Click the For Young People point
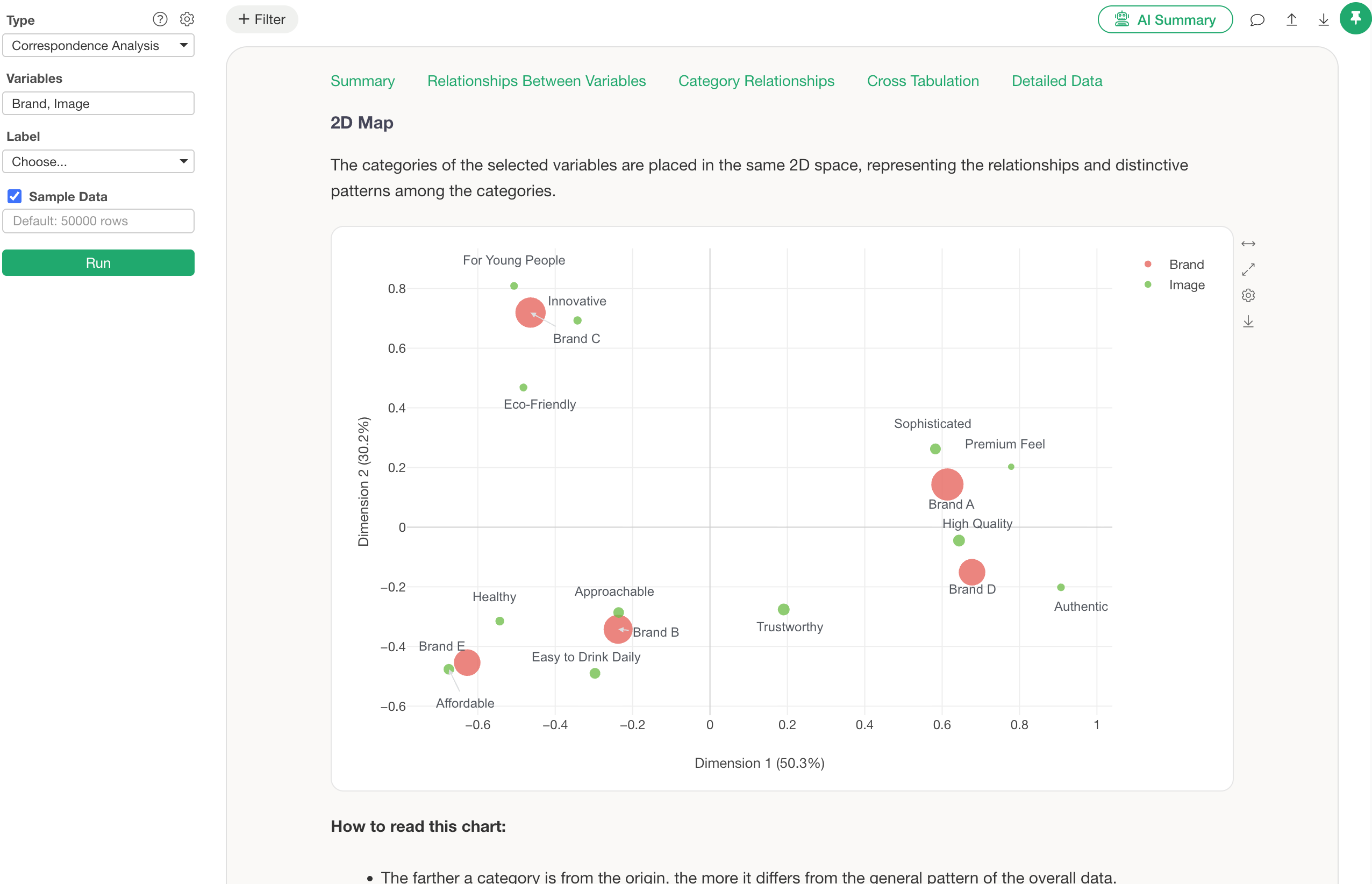 pyautogui.click(x=514, y=286)
